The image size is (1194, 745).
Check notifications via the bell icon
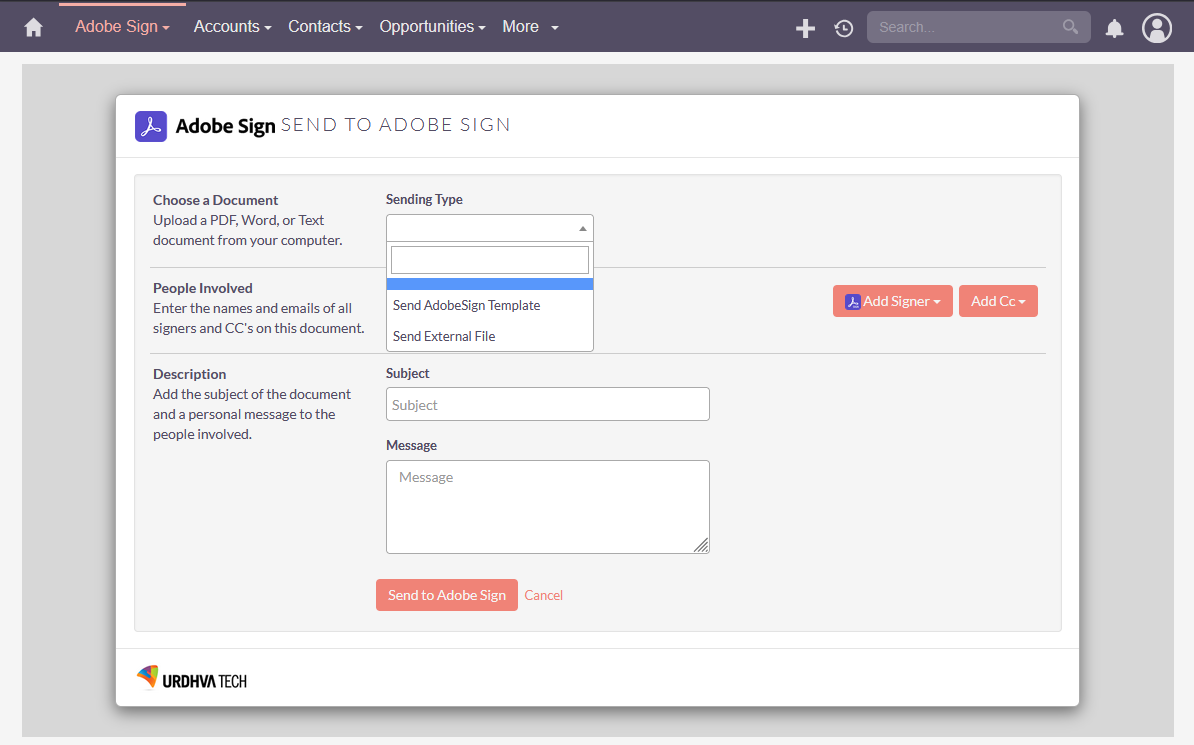pos(1114,27)
